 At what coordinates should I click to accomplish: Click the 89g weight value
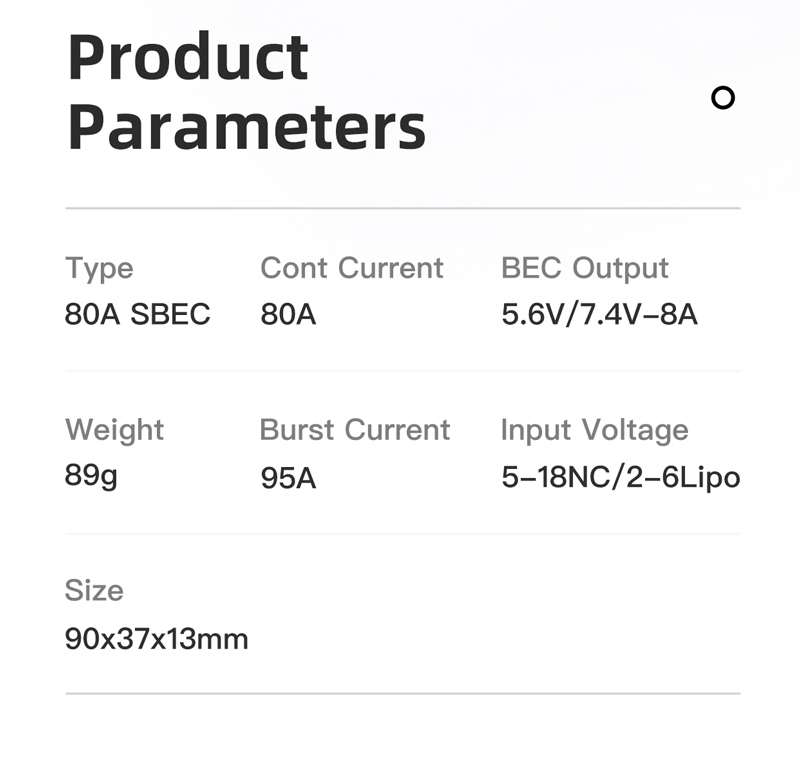[x=91, y=476]
